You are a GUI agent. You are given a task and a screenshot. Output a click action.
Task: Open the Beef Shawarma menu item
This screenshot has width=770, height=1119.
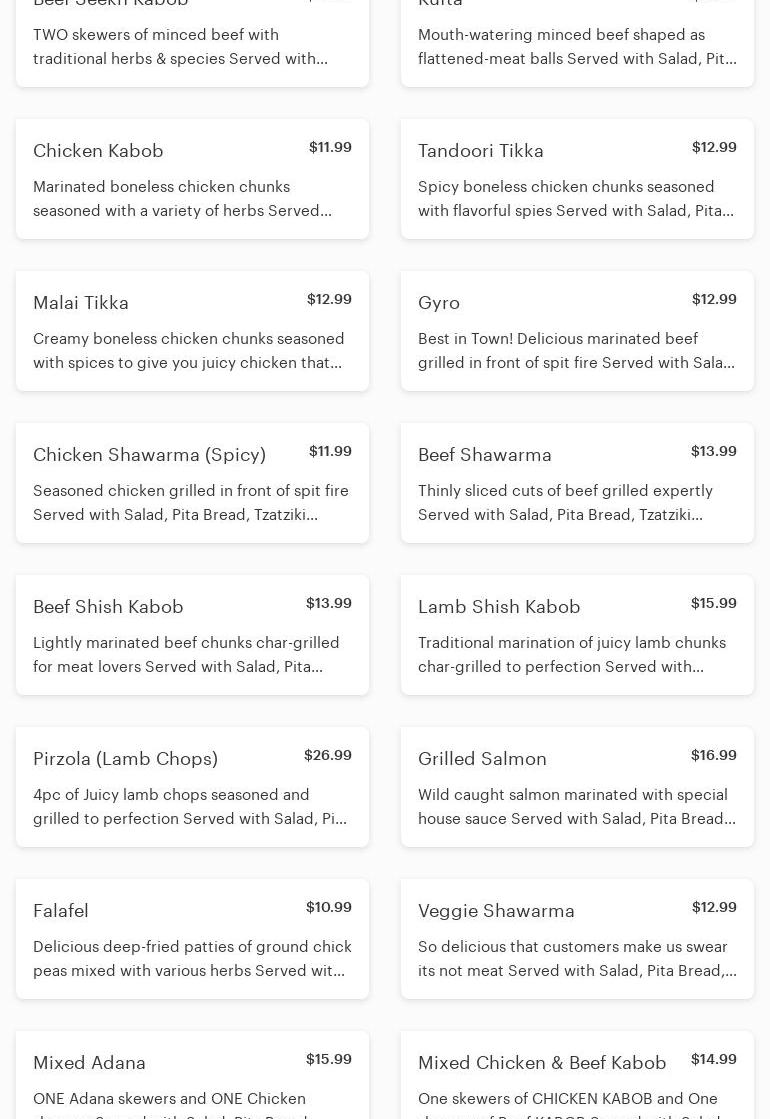(485, 455)
